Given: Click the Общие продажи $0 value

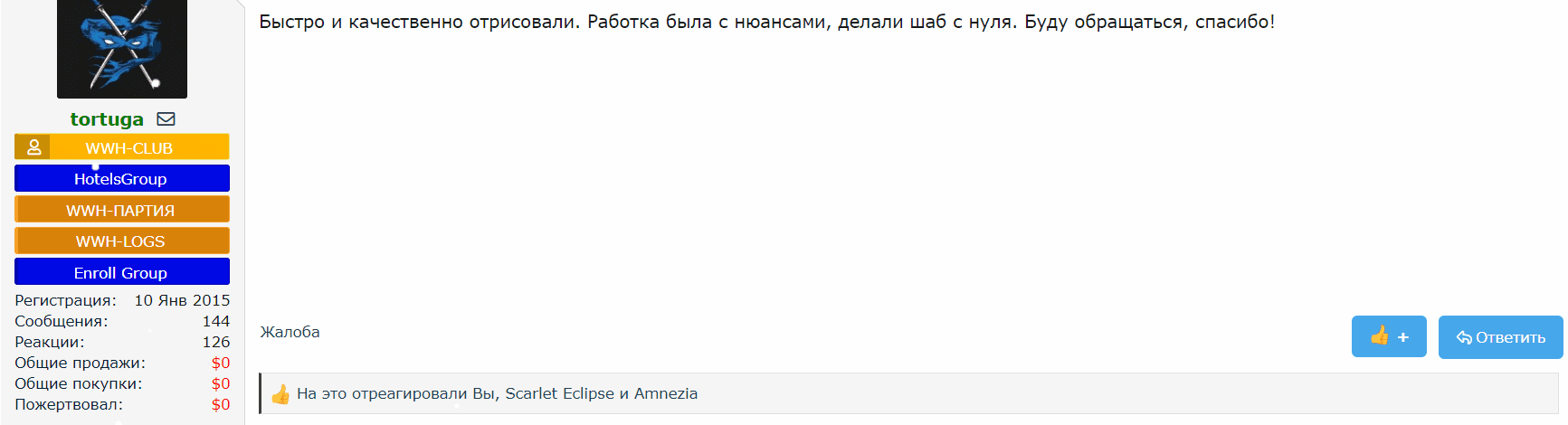Looking at the screenshot, I should coord(220,363).
